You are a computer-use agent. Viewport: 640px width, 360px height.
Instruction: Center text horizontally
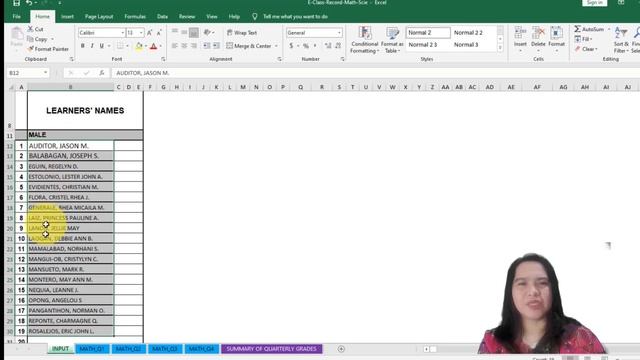point(184,46)
